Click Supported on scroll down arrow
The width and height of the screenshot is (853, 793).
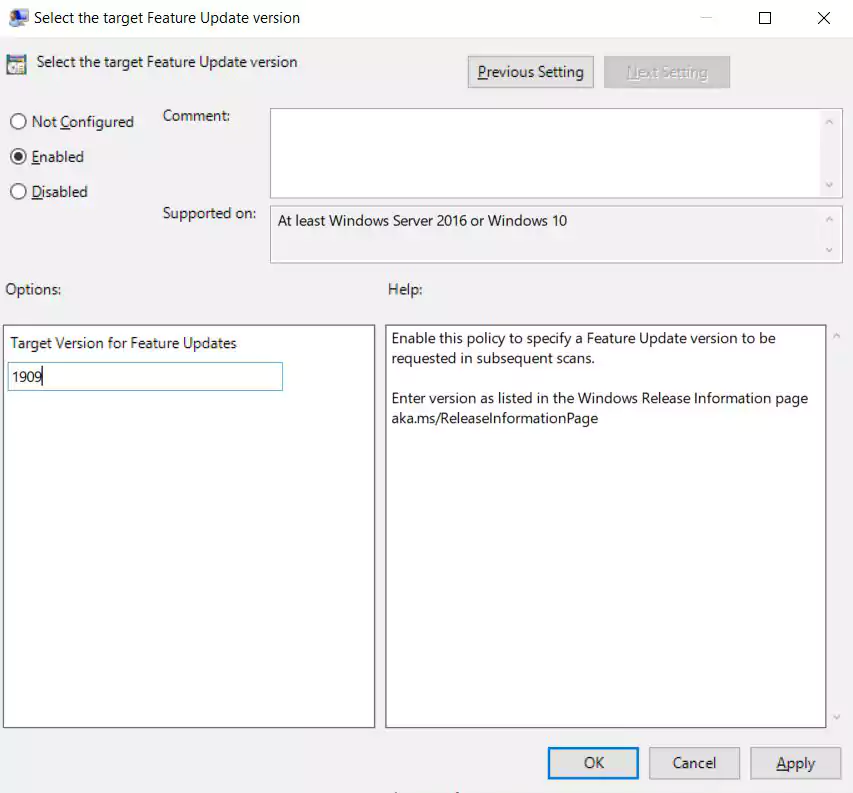tap(829, 250)
